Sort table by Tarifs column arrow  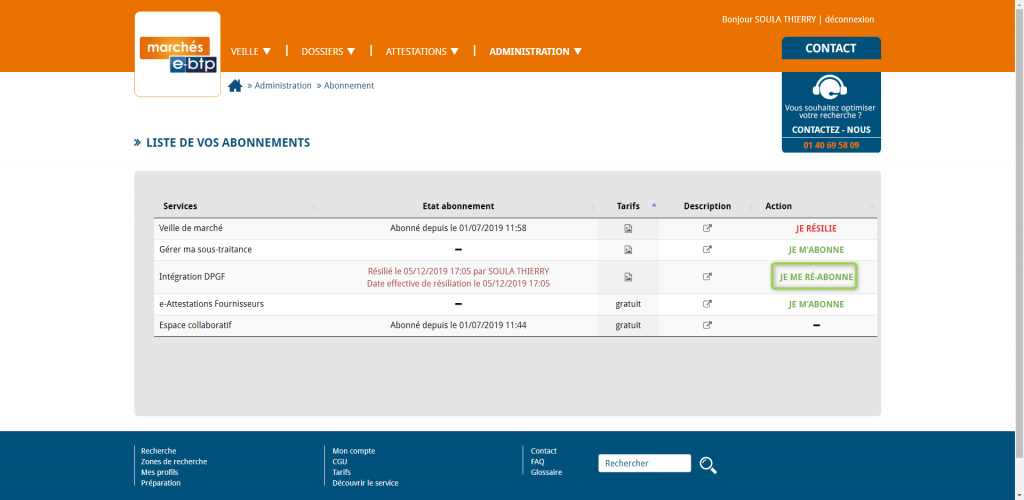654,205
